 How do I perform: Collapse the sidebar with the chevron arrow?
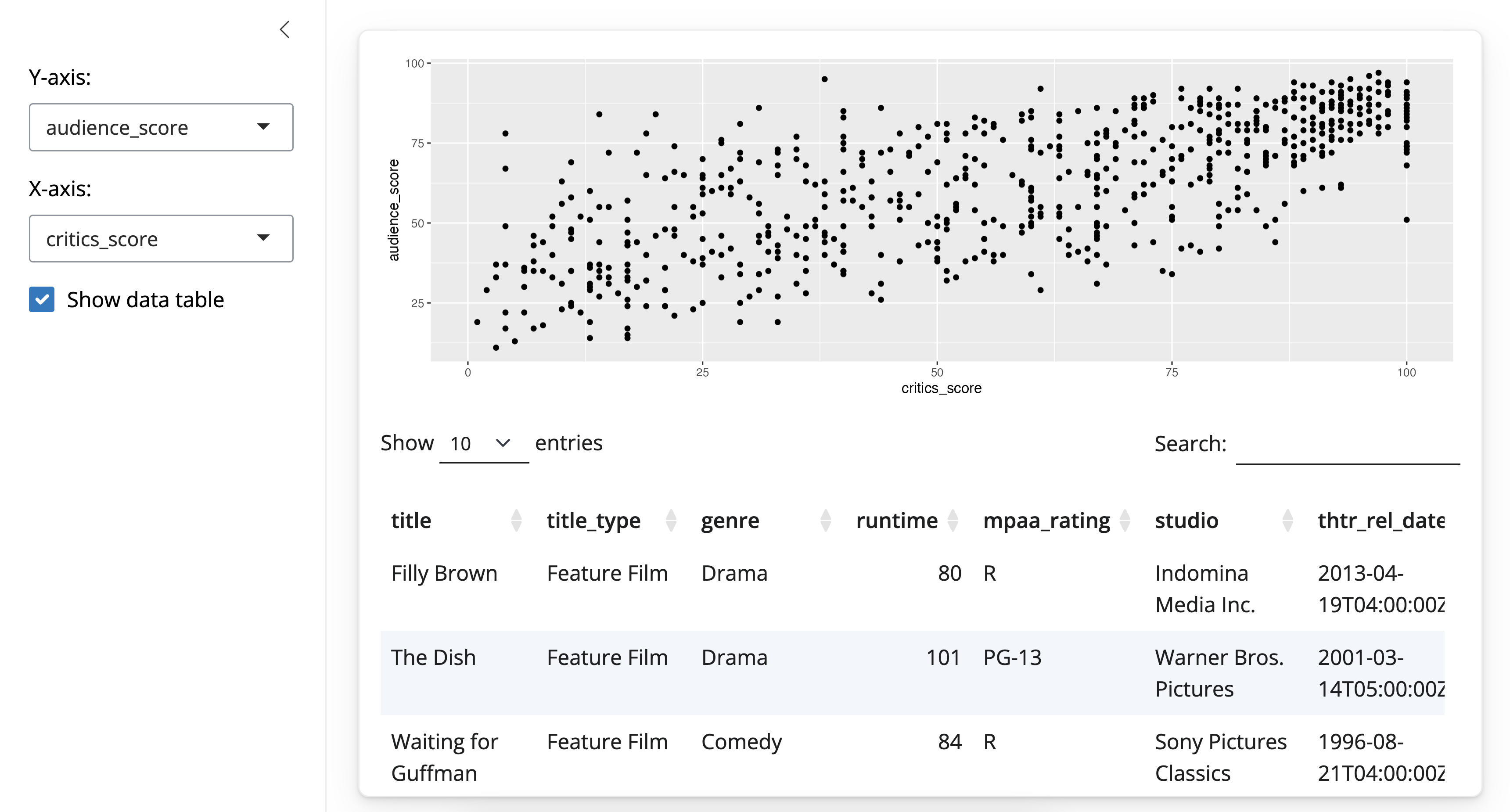pos(285,30)
